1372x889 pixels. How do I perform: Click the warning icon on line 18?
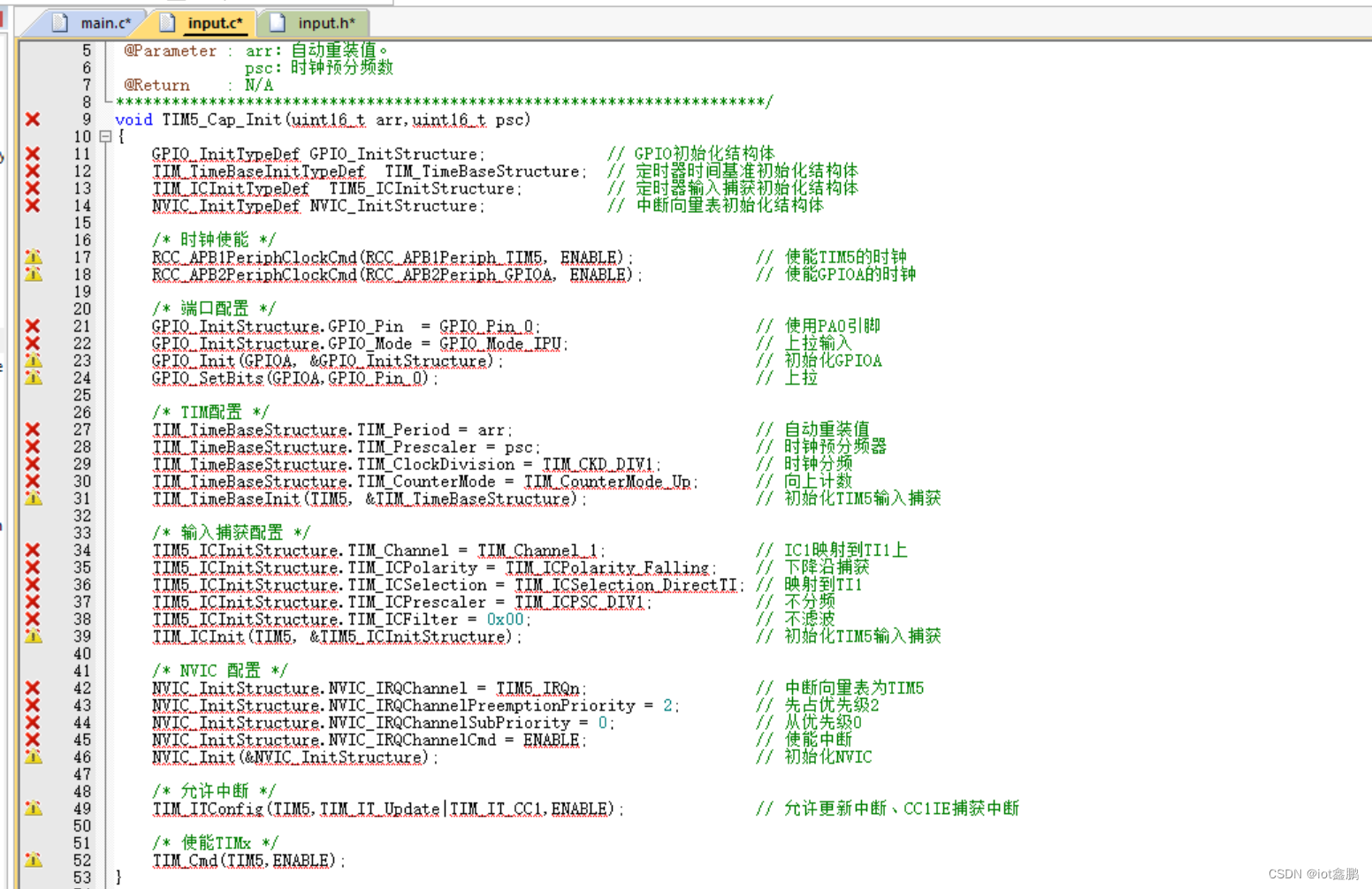[x=33, y=275]
